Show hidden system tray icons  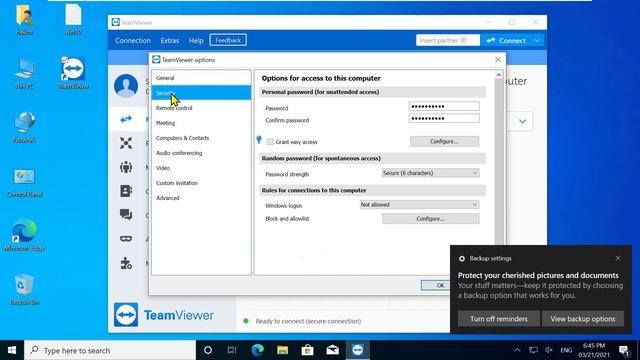click(x=517, y=350)
